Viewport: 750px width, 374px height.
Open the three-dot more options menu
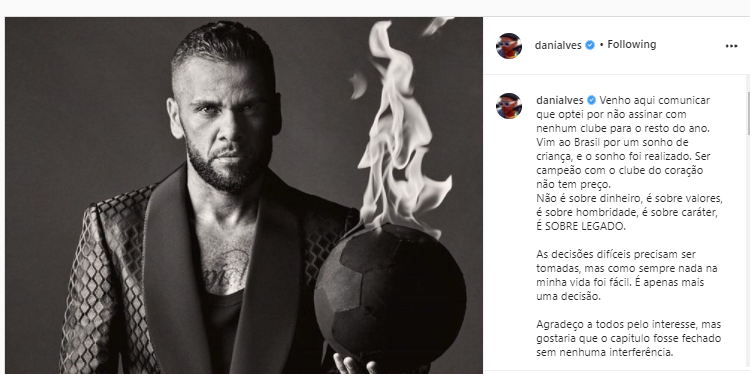731,46
